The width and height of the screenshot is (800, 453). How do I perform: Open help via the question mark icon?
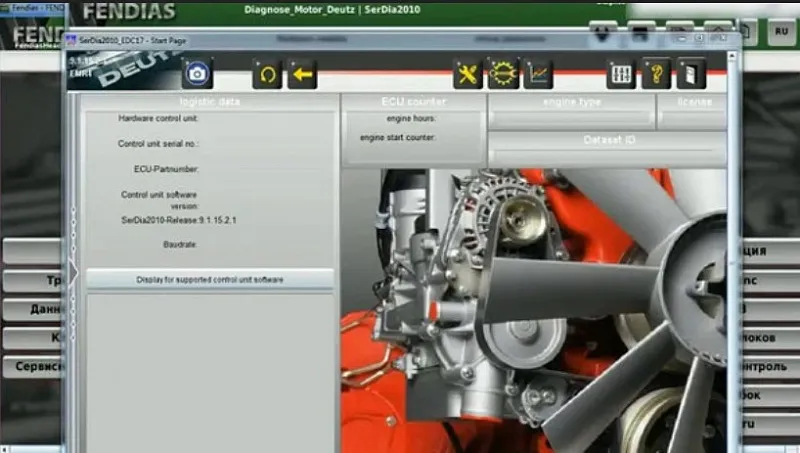[x=656, y=74]
